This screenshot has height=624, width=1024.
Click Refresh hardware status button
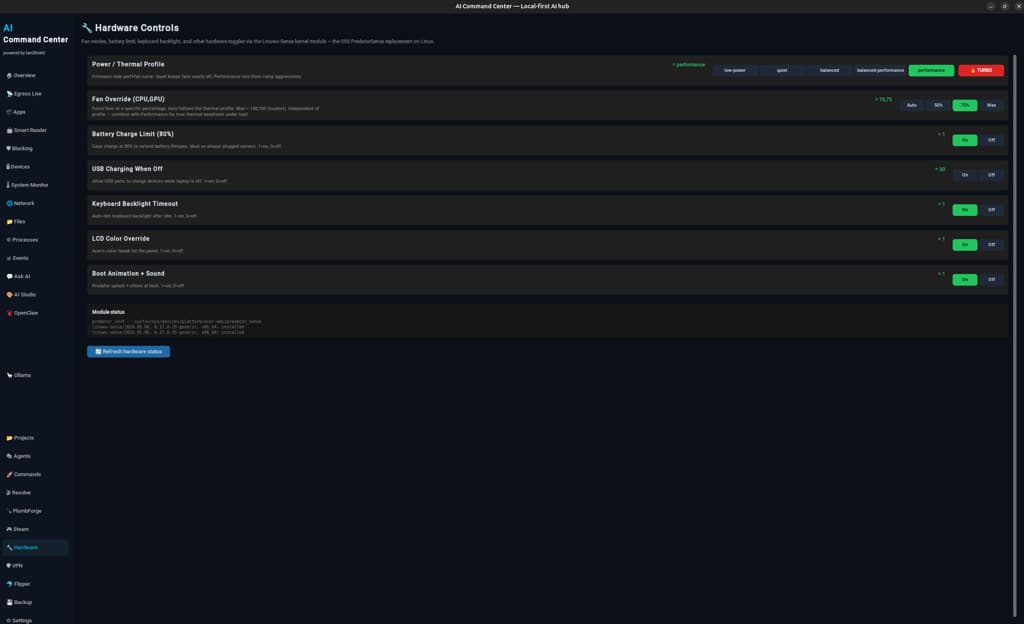129,352
